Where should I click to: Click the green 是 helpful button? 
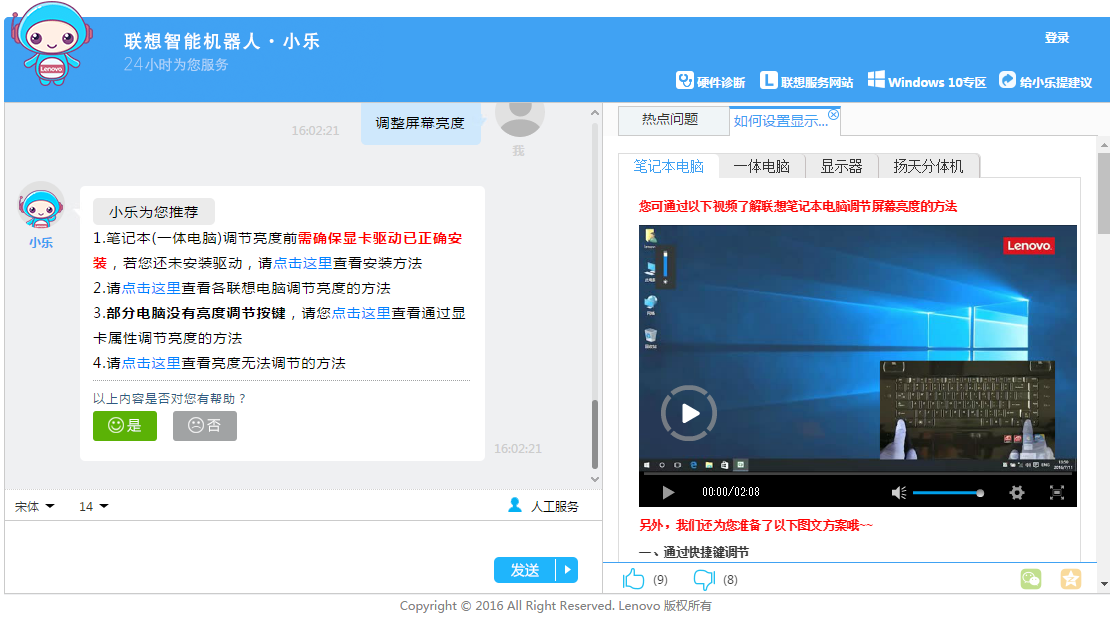[x=125, y=425]
